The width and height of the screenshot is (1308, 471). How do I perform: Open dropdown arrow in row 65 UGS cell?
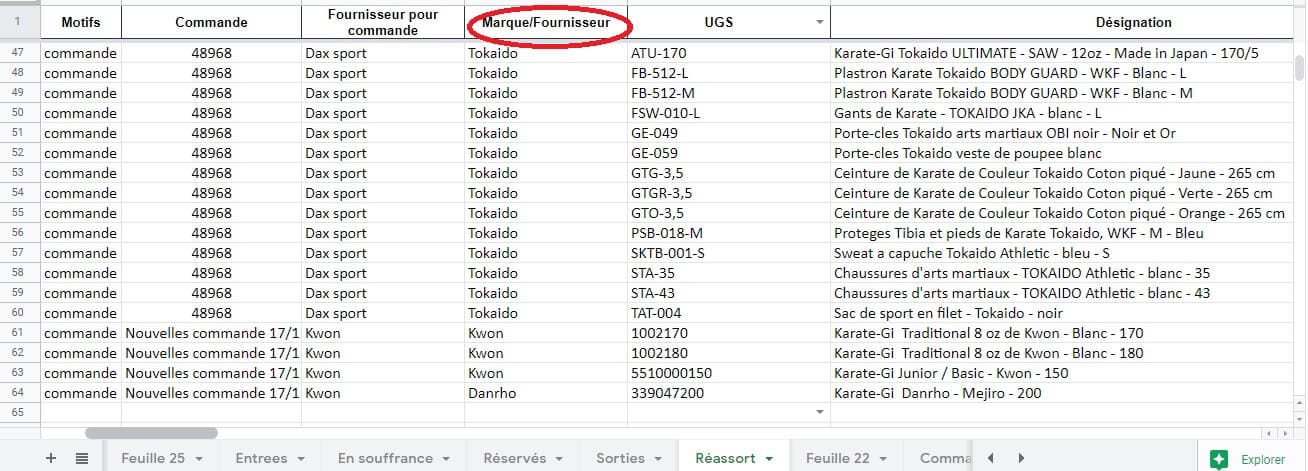pyautogui.click(x=820, y=412)
